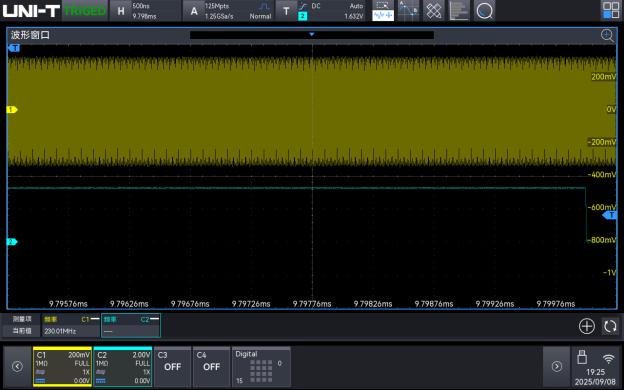Click the 测量项 measurement items label
This screenshot has width=625, height=390.
tap(22, 319)
